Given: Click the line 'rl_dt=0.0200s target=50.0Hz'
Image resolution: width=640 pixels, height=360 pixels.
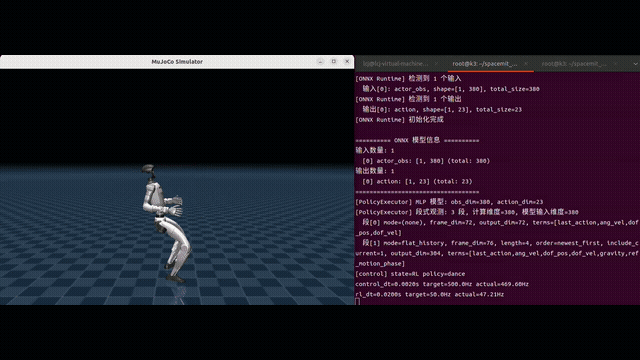Looking at the screenshot, I should (x=429, y=294).
